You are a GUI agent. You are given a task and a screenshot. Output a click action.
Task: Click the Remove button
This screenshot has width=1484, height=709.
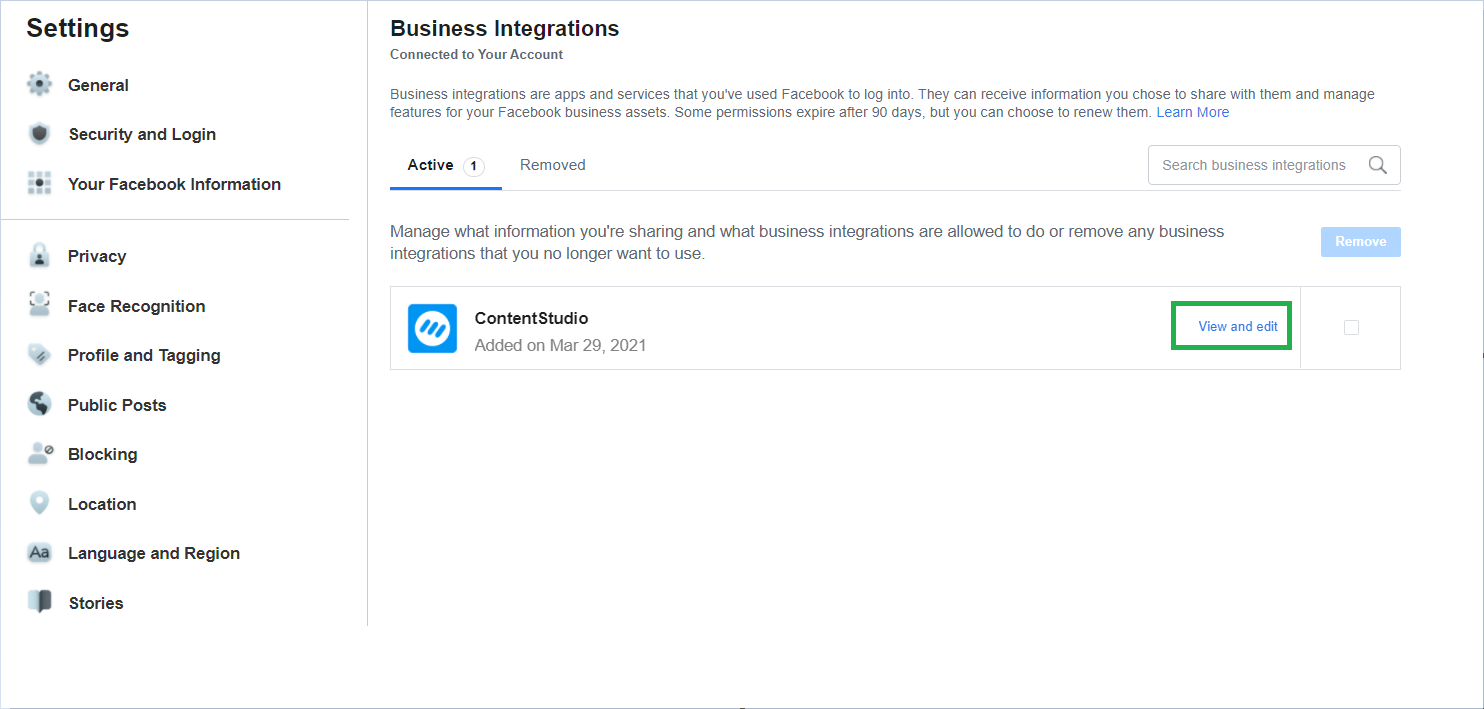click(1360, 242)
